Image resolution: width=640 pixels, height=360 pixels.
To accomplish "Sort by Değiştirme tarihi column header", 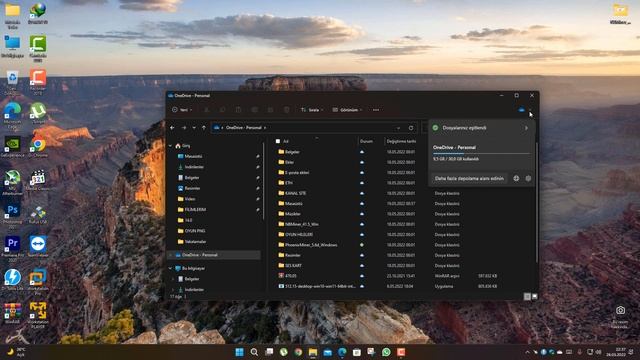I will 401,141.
